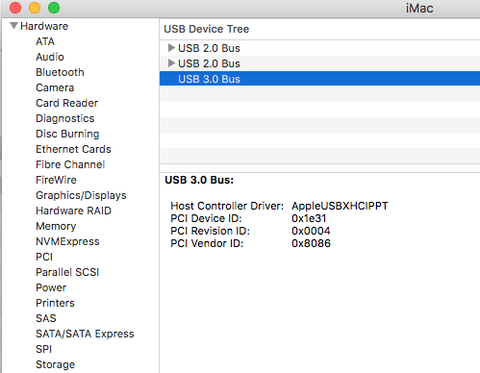
Task: Select Graphics/Displays in the sidebar
Action: pyautogui.click(x=81, y=195)
